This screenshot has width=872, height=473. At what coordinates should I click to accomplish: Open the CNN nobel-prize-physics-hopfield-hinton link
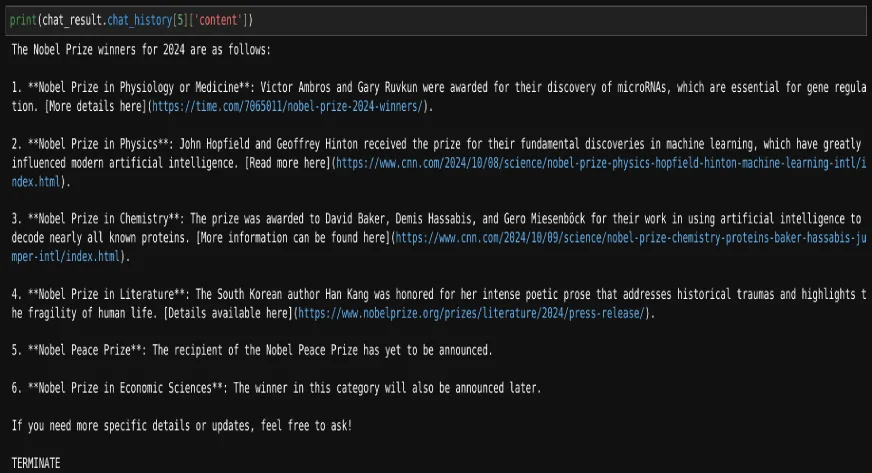click(x=601, y=163)
